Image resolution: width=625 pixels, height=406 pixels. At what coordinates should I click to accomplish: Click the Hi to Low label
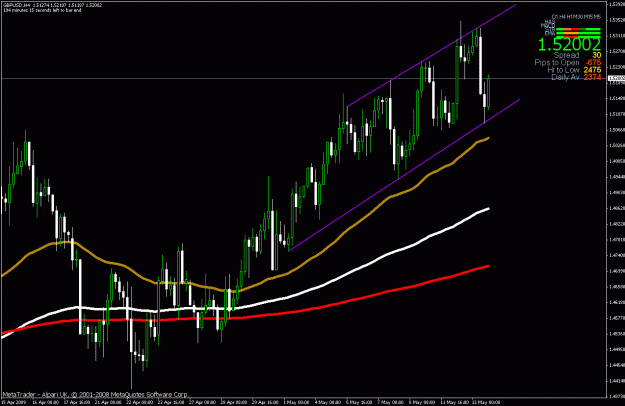tap(563, 70)
